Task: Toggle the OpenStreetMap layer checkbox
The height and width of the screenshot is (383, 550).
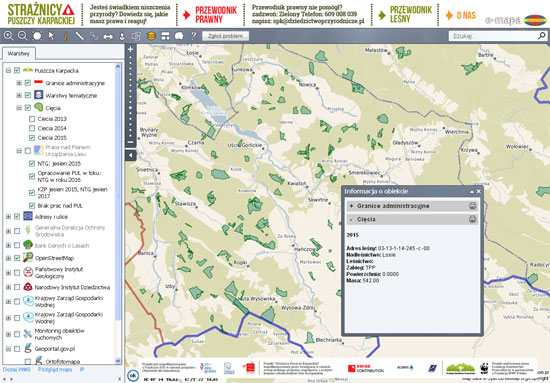Action: pyautogui.click(x=17, y=258)
